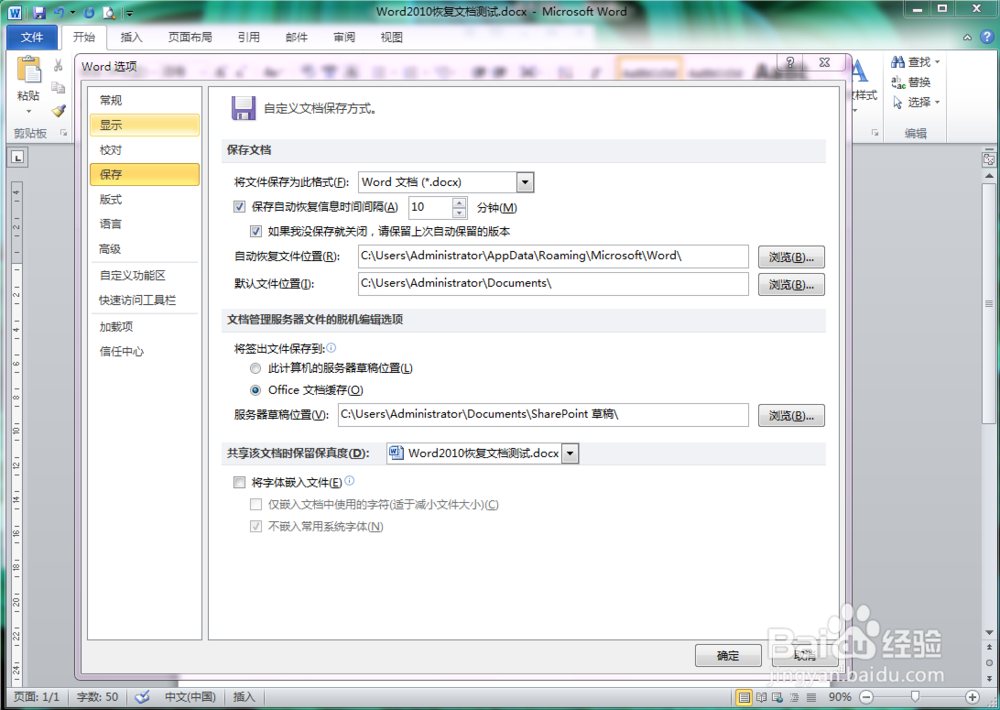Toggle the save AutoRecover interval checkbox
The width and height of the screenshot is (1000, 710).
[x=239, y=207]
